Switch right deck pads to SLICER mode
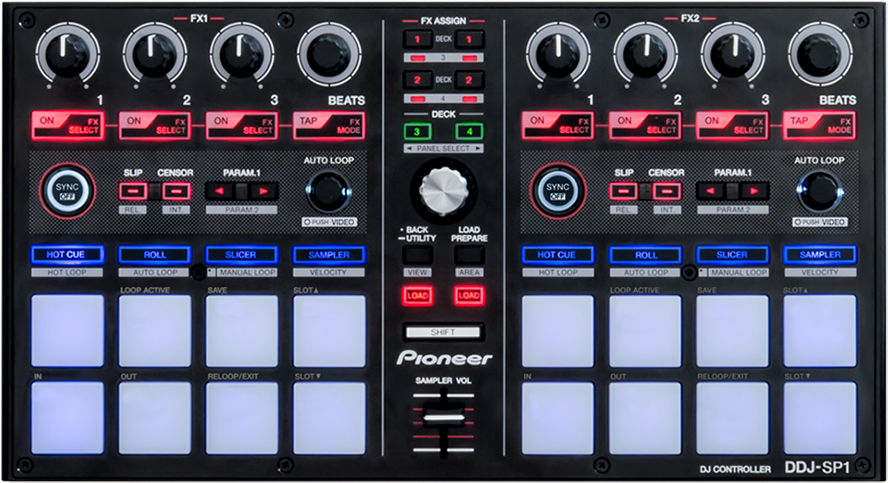This screenshot has height=483, width=888. (x=733, y=255)
